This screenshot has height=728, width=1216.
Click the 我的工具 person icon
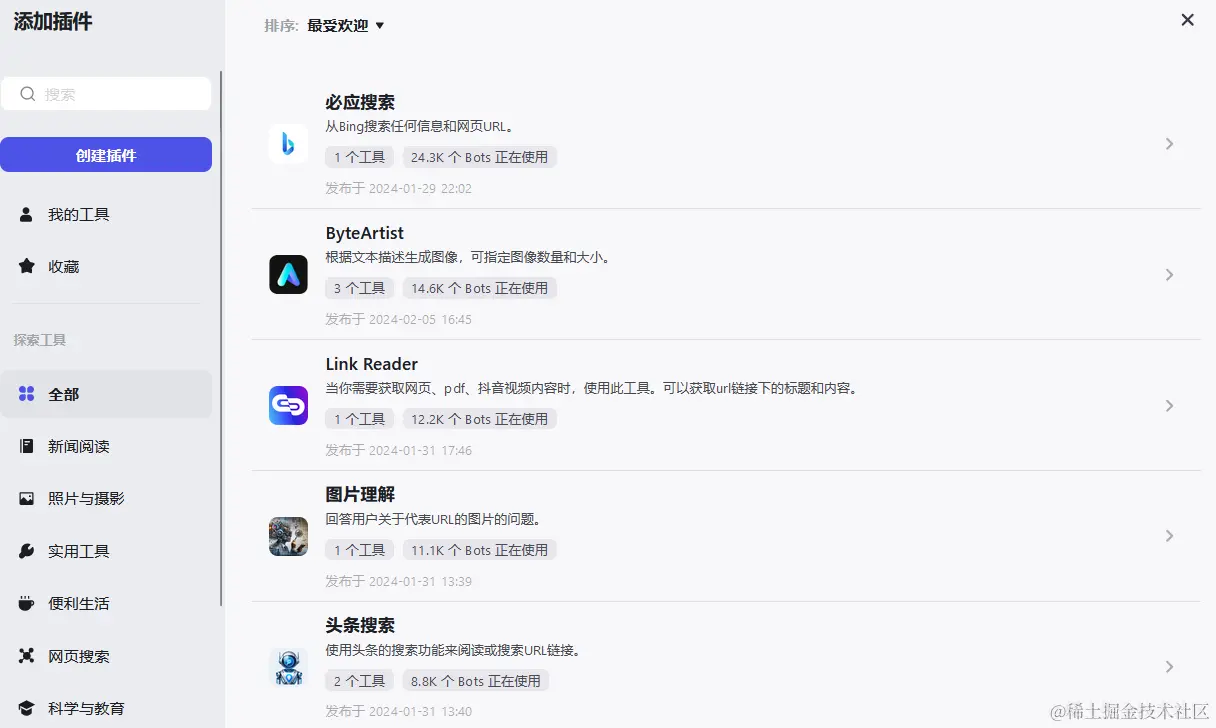click(x=27, y=214)
